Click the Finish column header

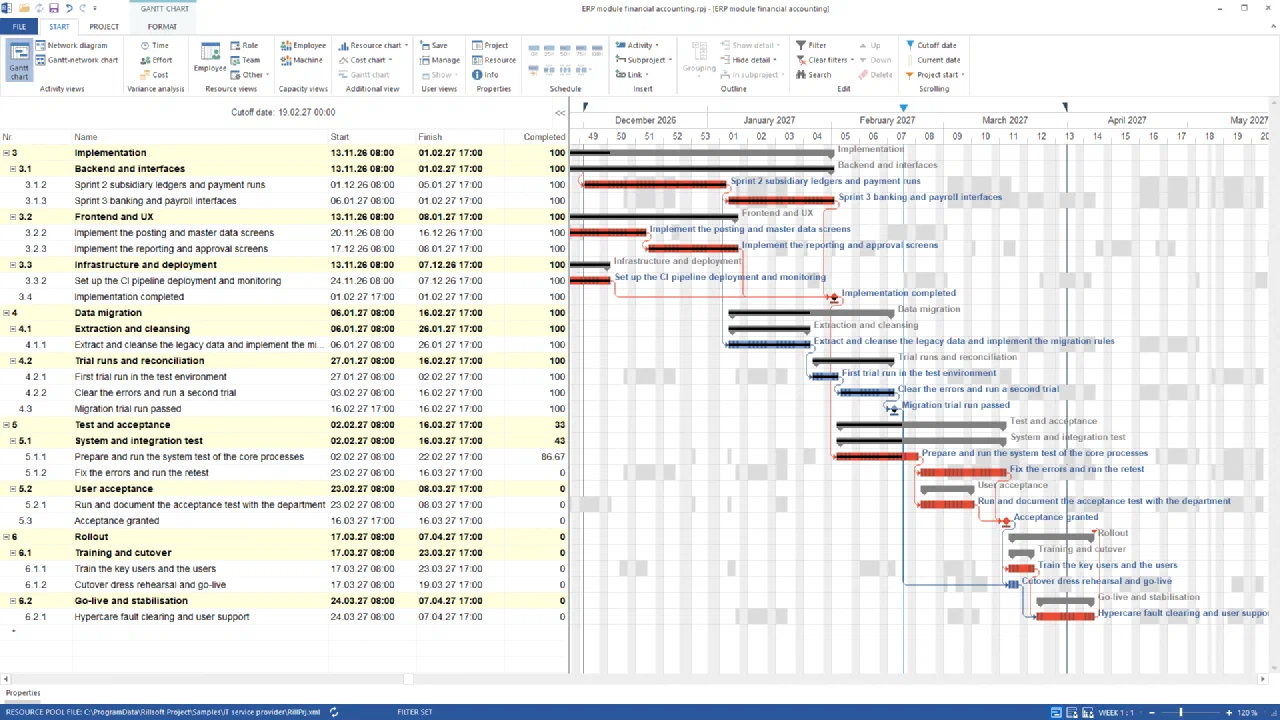462,137
